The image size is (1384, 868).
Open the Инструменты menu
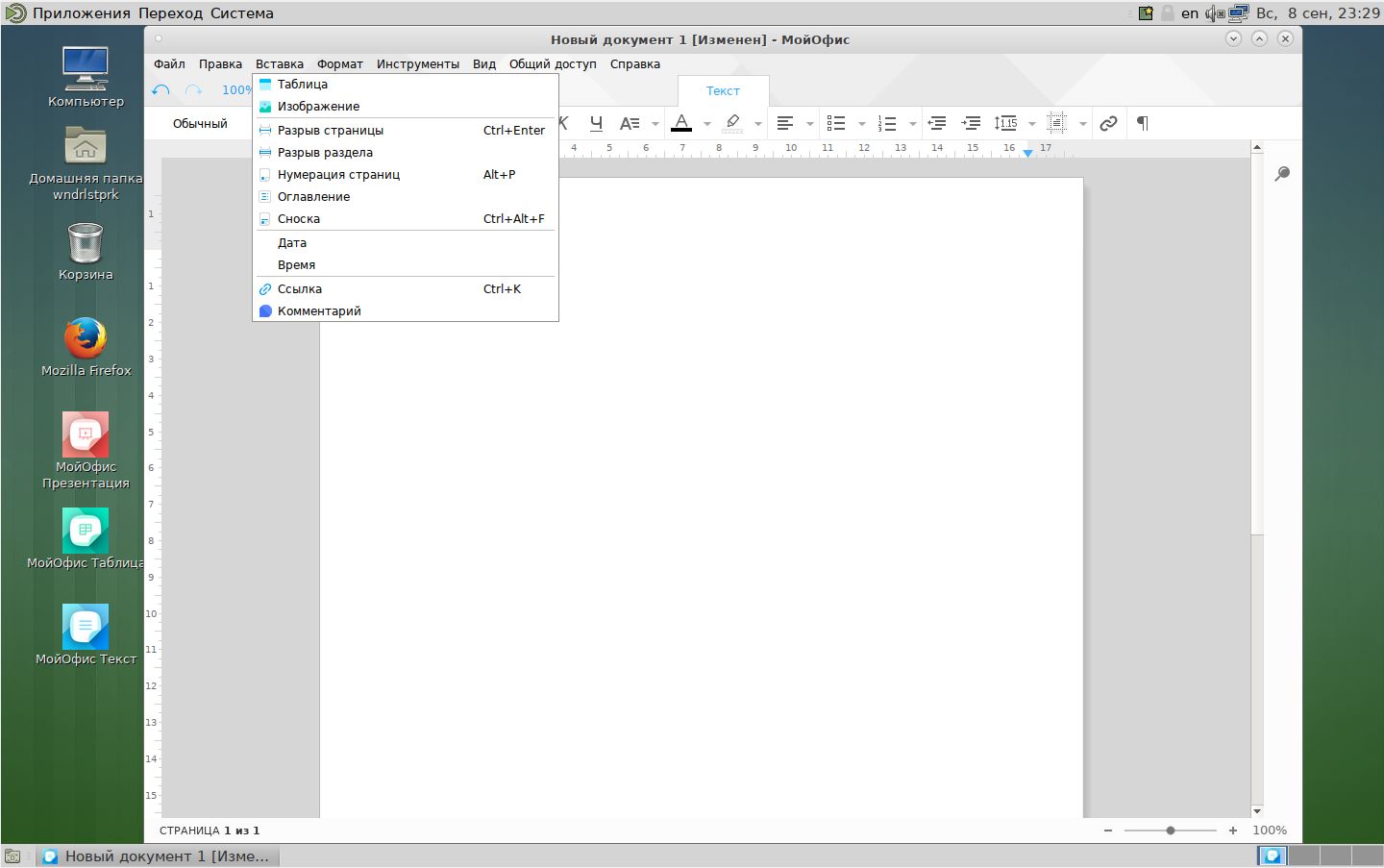[x=418, y=64]
